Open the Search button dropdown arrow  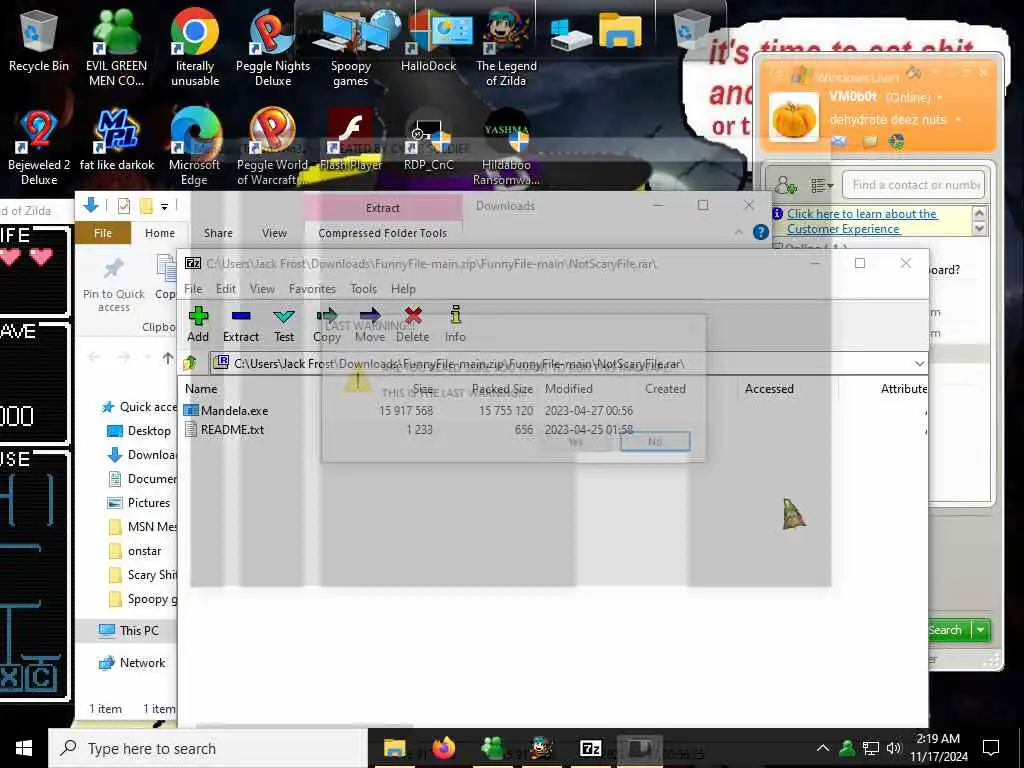pos(980,630)
